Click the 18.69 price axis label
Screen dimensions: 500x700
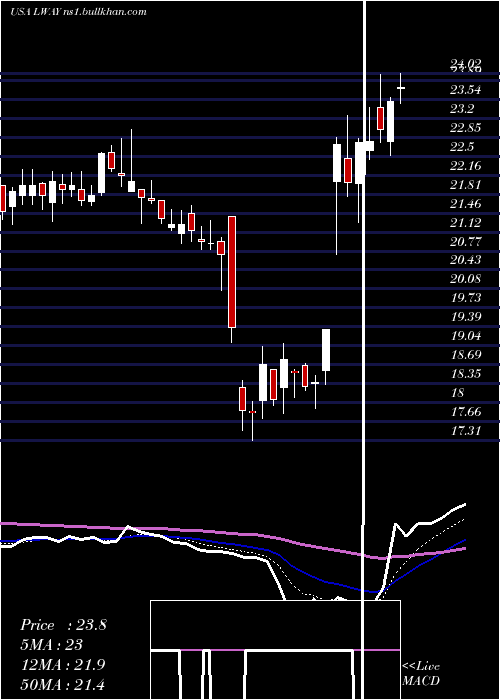point(465,355)
